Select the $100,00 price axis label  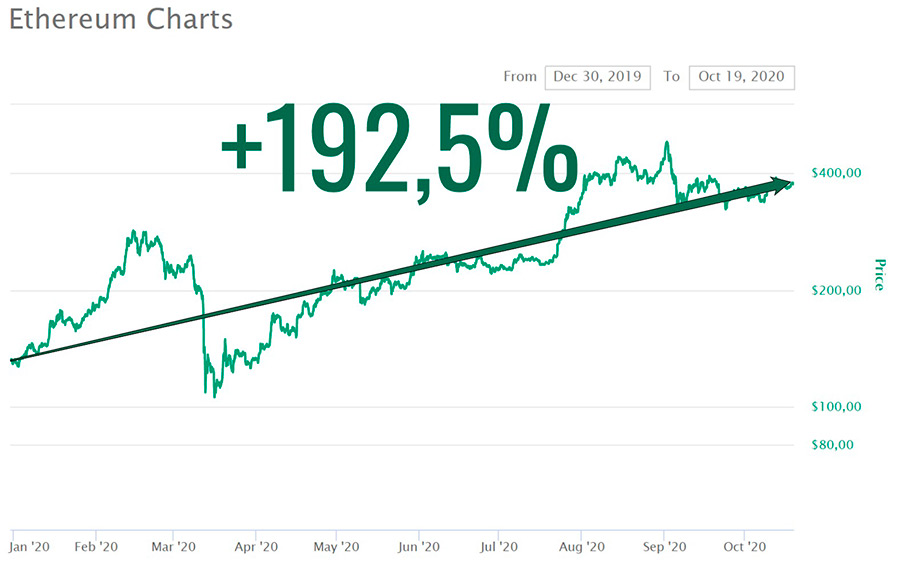point(834,407)
